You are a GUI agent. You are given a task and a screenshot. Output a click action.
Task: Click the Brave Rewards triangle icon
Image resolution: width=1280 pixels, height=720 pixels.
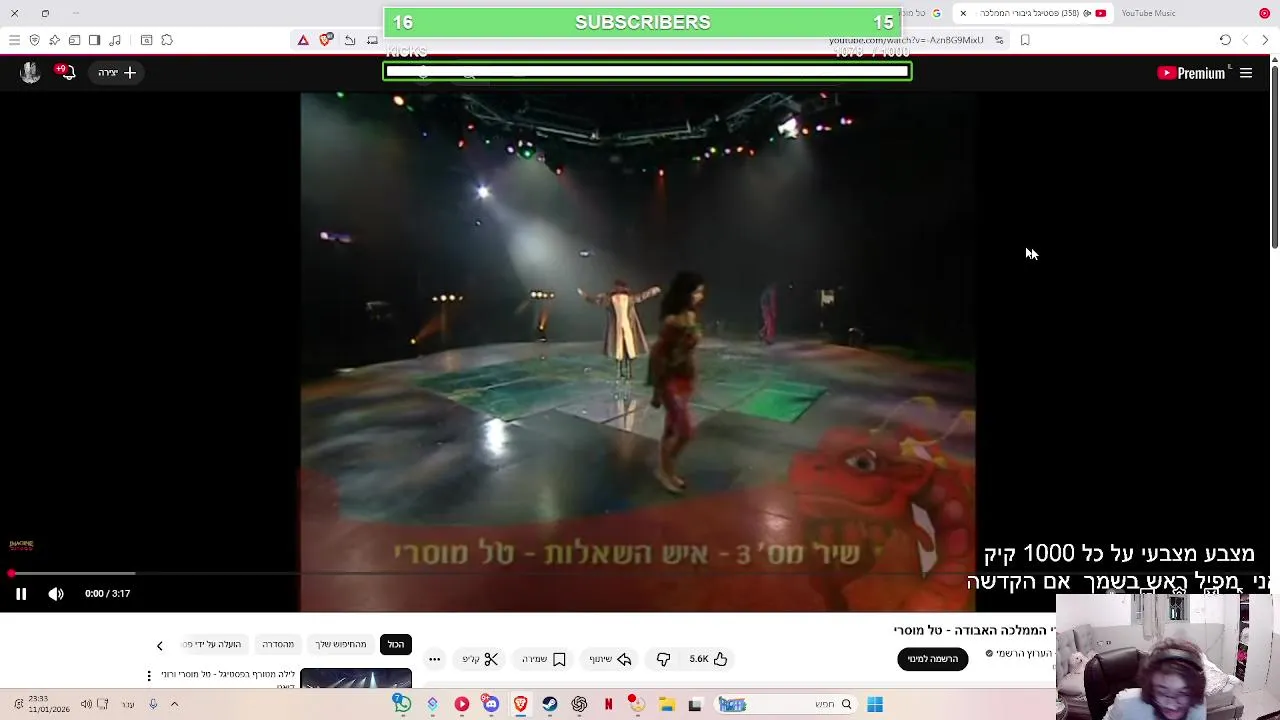tap(303, 40)
